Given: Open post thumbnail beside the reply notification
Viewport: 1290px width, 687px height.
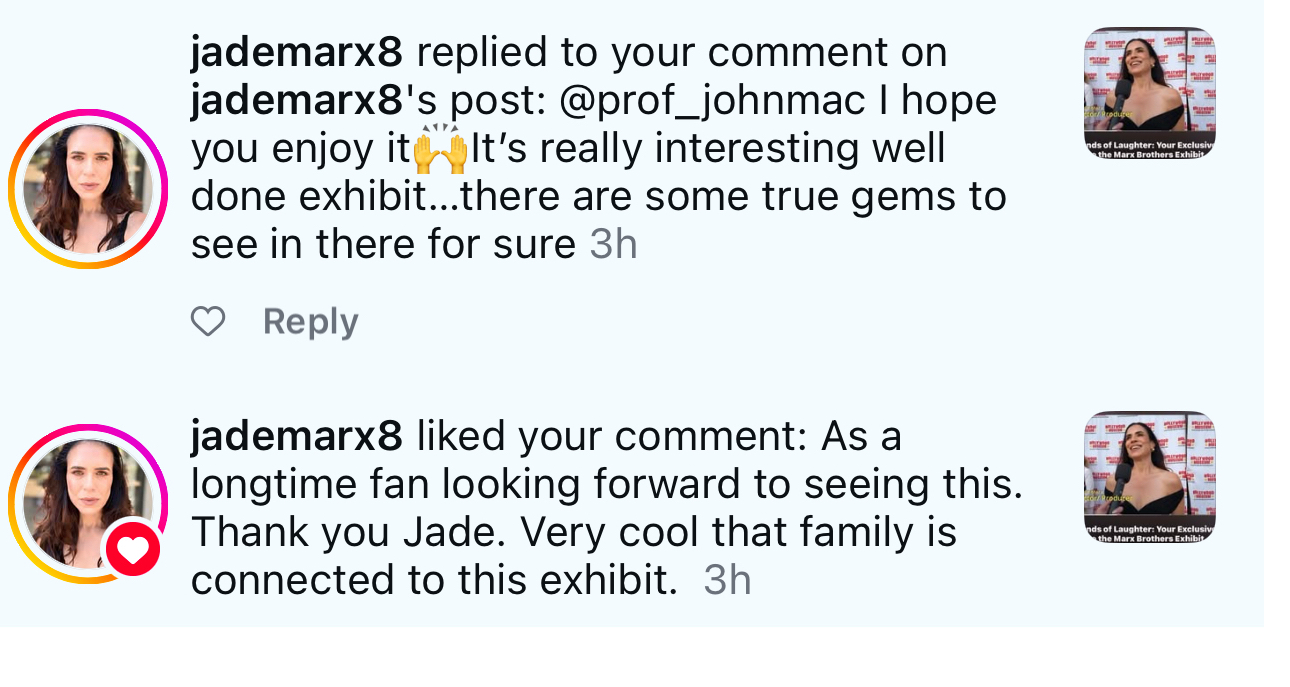Looking at the screenshot, I should click(x=1149, y=93).
